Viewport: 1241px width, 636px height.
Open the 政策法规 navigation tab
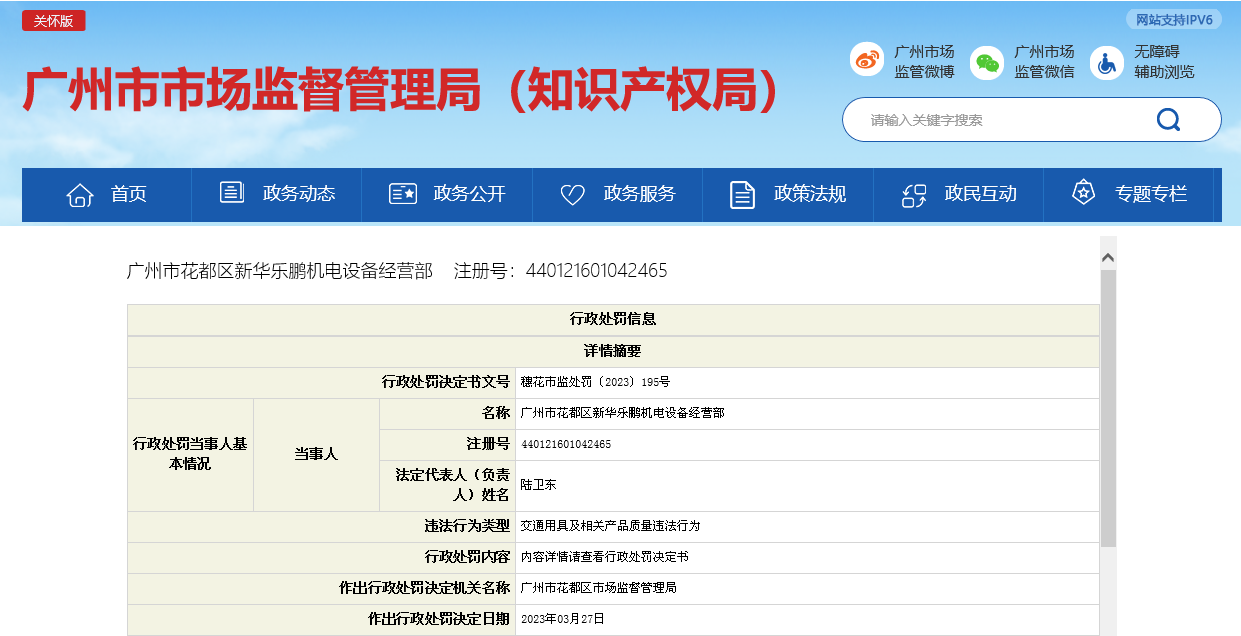tap(788, 195)
